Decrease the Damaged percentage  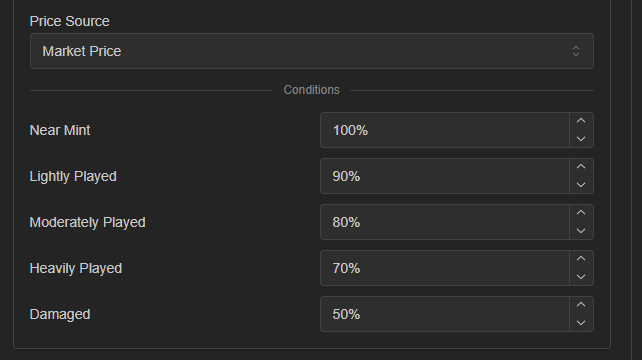point(581,322)
